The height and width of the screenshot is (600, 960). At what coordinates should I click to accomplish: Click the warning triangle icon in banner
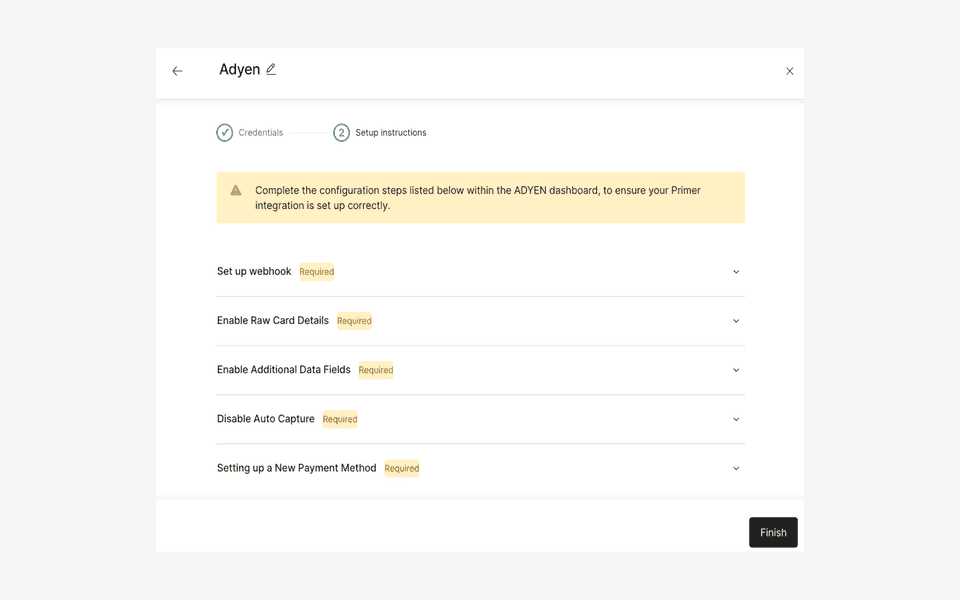[236, 190]
